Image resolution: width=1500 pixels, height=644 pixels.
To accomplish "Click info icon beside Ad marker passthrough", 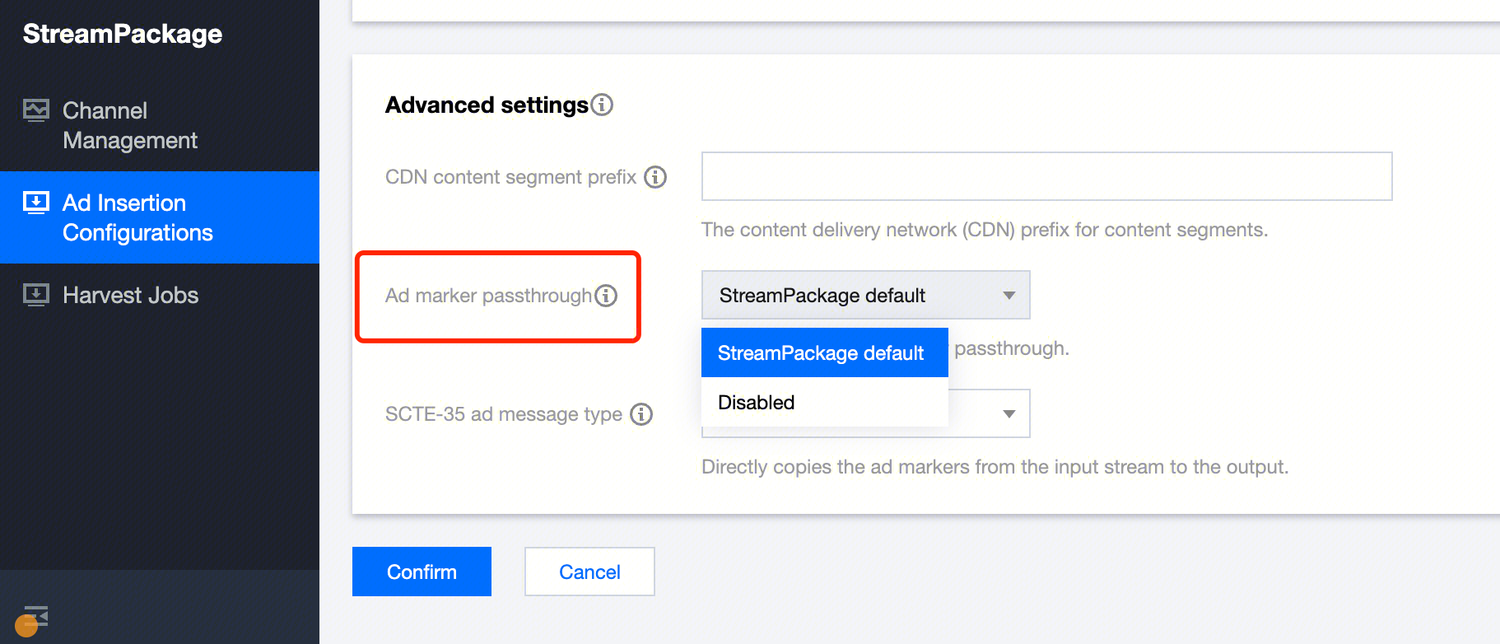I will point(606,296).
